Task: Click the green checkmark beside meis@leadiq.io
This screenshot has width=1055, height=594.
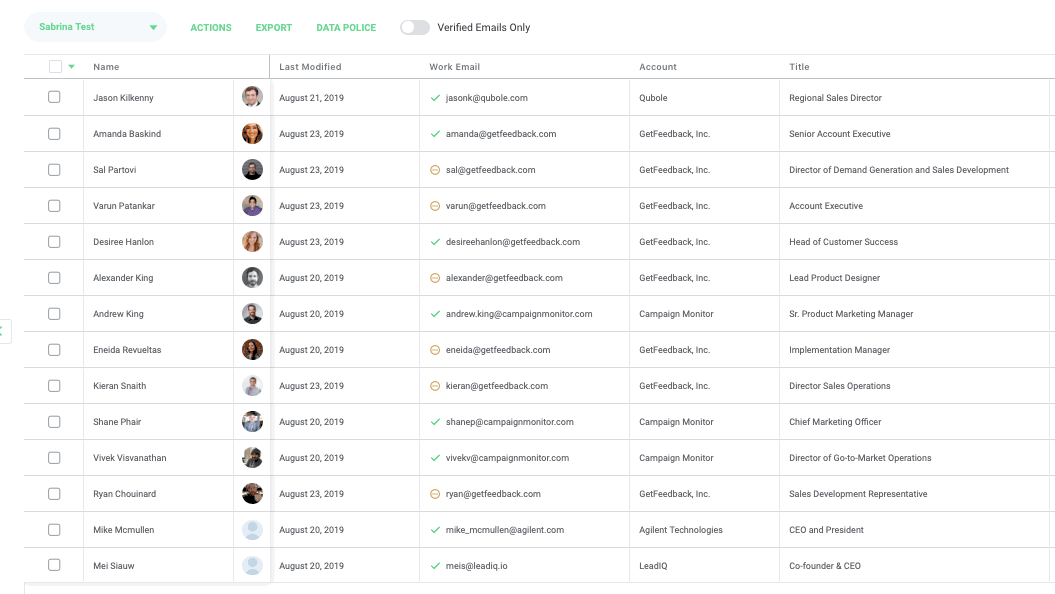Action: pyautogui.click(x=435, y=566)
